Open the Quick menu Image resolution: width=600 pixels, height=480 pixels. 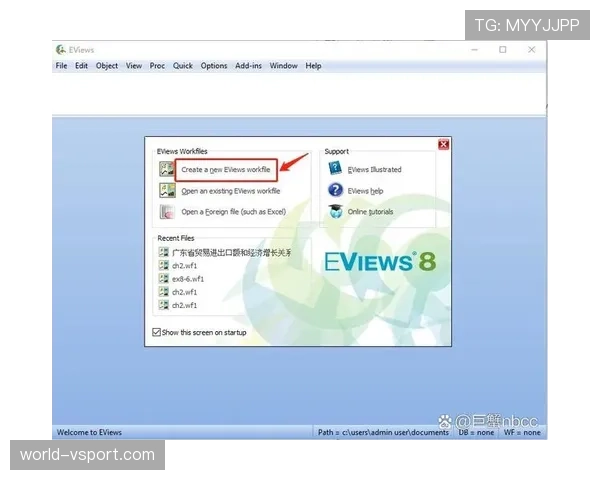[183, 65]
